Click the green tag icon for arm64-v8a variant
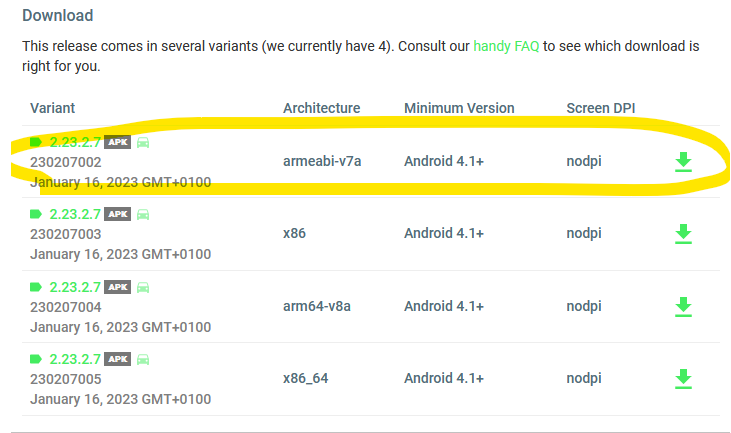The width and height of the screenshot is (731, 433). [x=37, y=287]
